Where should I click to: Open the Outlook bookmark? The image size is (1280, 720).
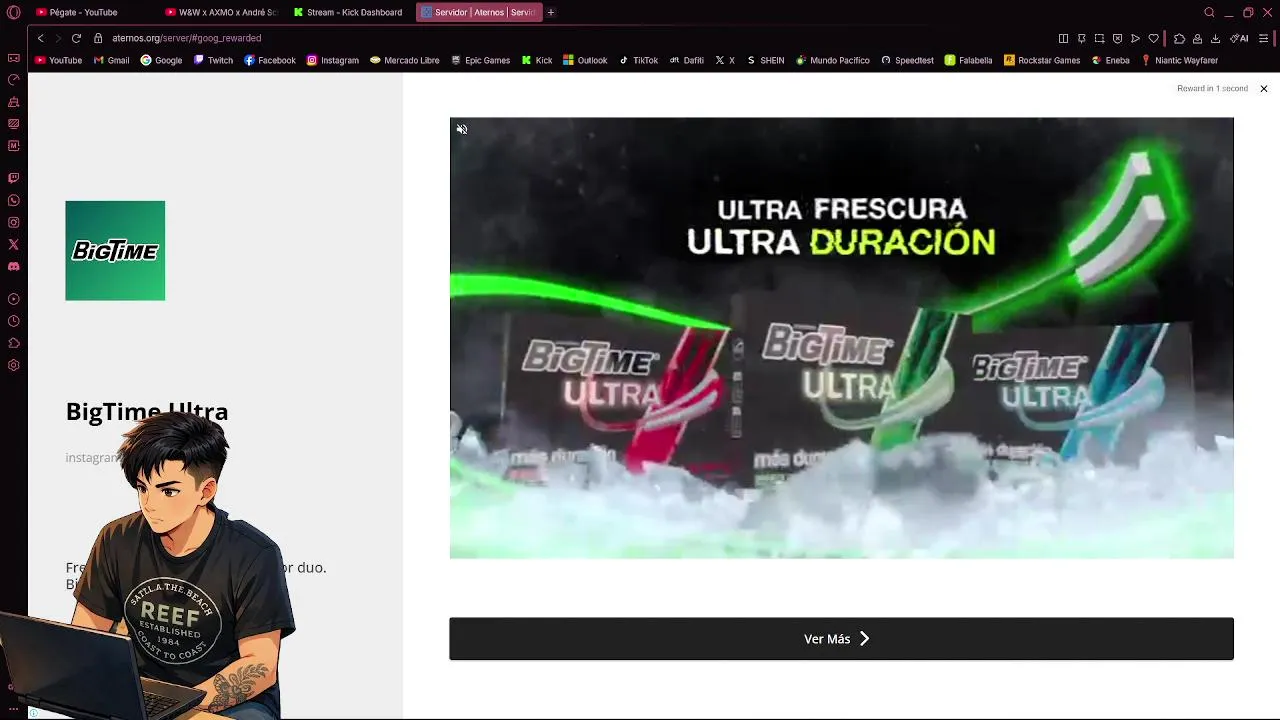tap(585, 60)
